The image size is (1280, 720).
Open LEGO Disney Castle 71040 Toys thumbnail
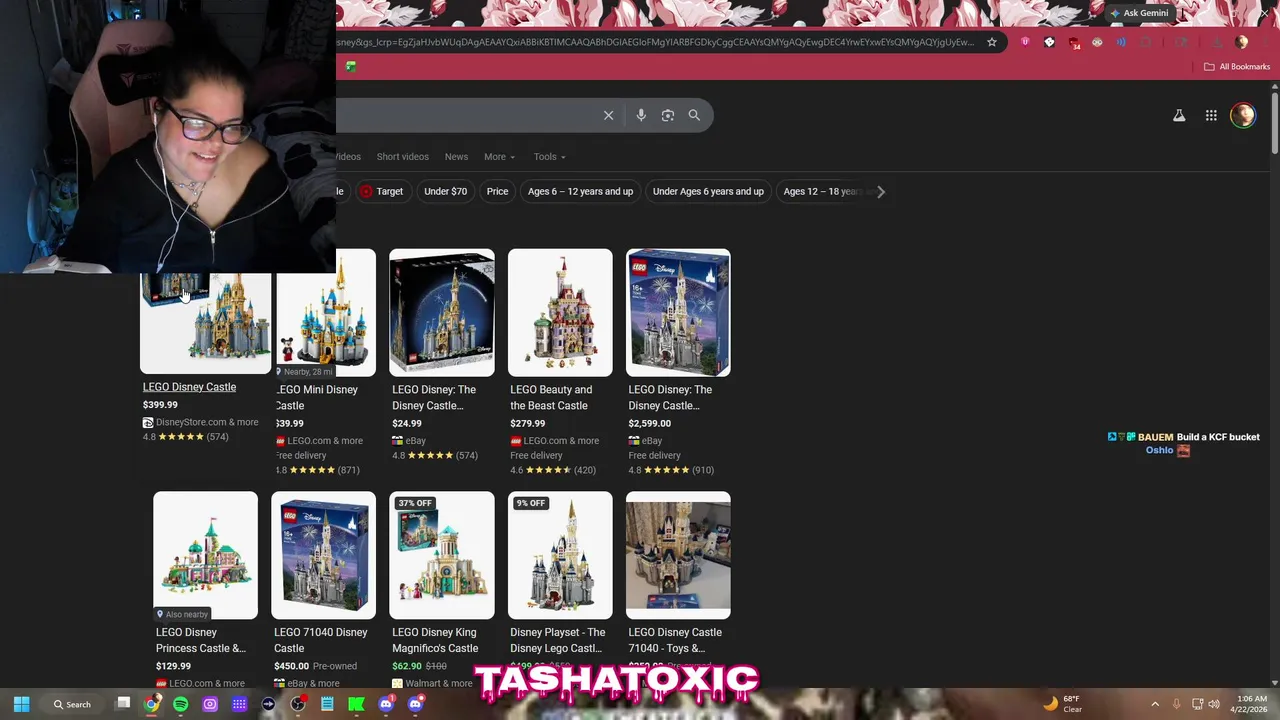678,555
